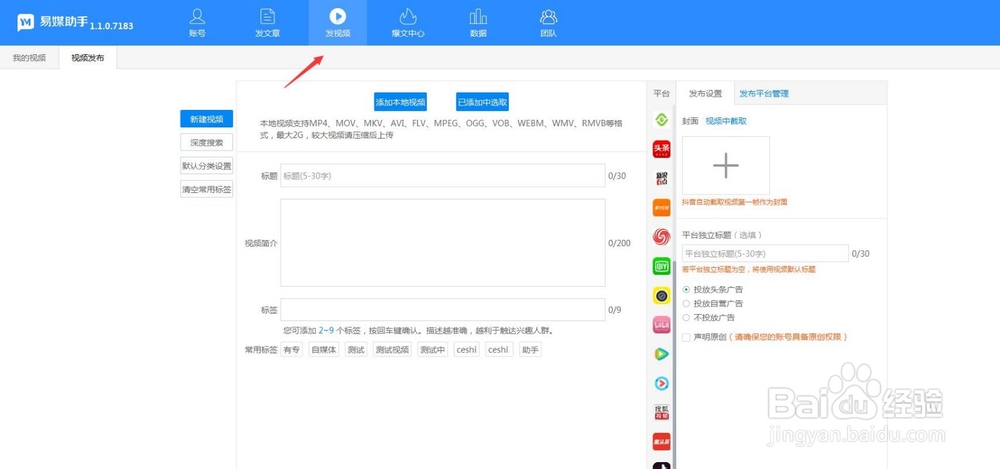
Task: Select the red phoenix swirl platform icon
Action: [661, 237]
